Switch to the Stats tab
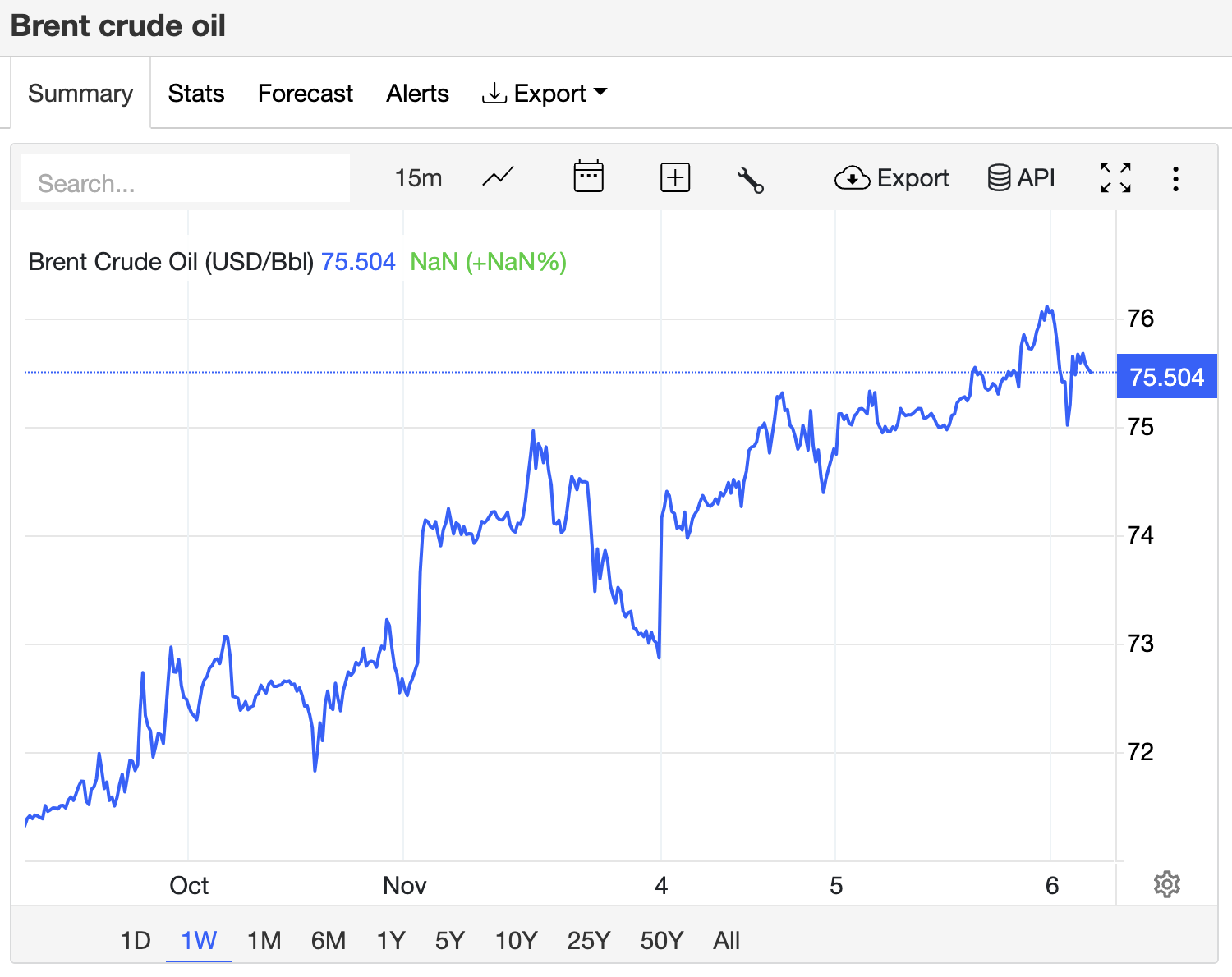The image size is (1232, 977). click(x=196, y=94)
